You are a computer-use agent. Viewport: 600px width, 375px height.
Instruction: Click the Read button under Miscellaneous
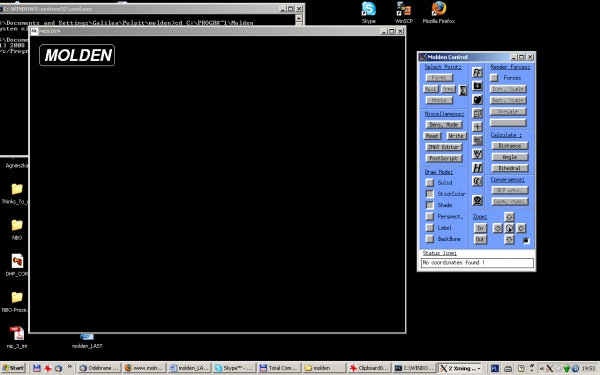[x=432, y=136]
